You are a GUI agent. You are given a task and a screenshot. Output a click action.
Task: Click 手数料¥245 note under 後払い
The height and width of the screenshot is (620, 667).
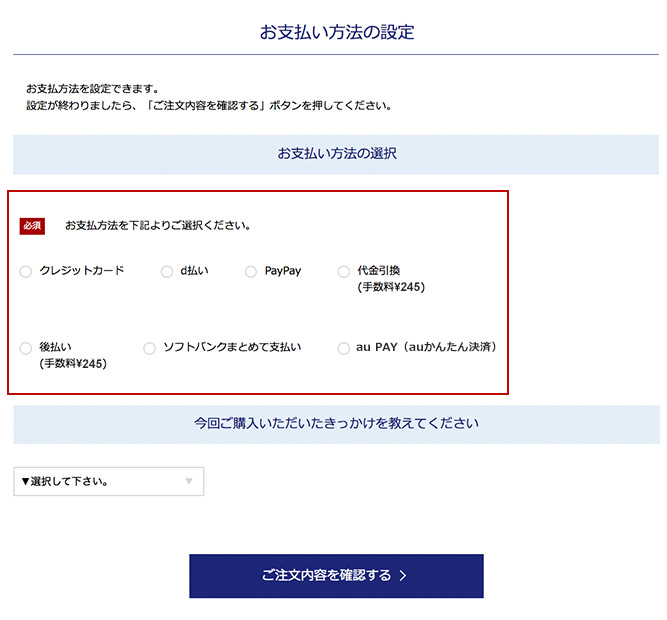pyautogui.click(x=73, y=364)
